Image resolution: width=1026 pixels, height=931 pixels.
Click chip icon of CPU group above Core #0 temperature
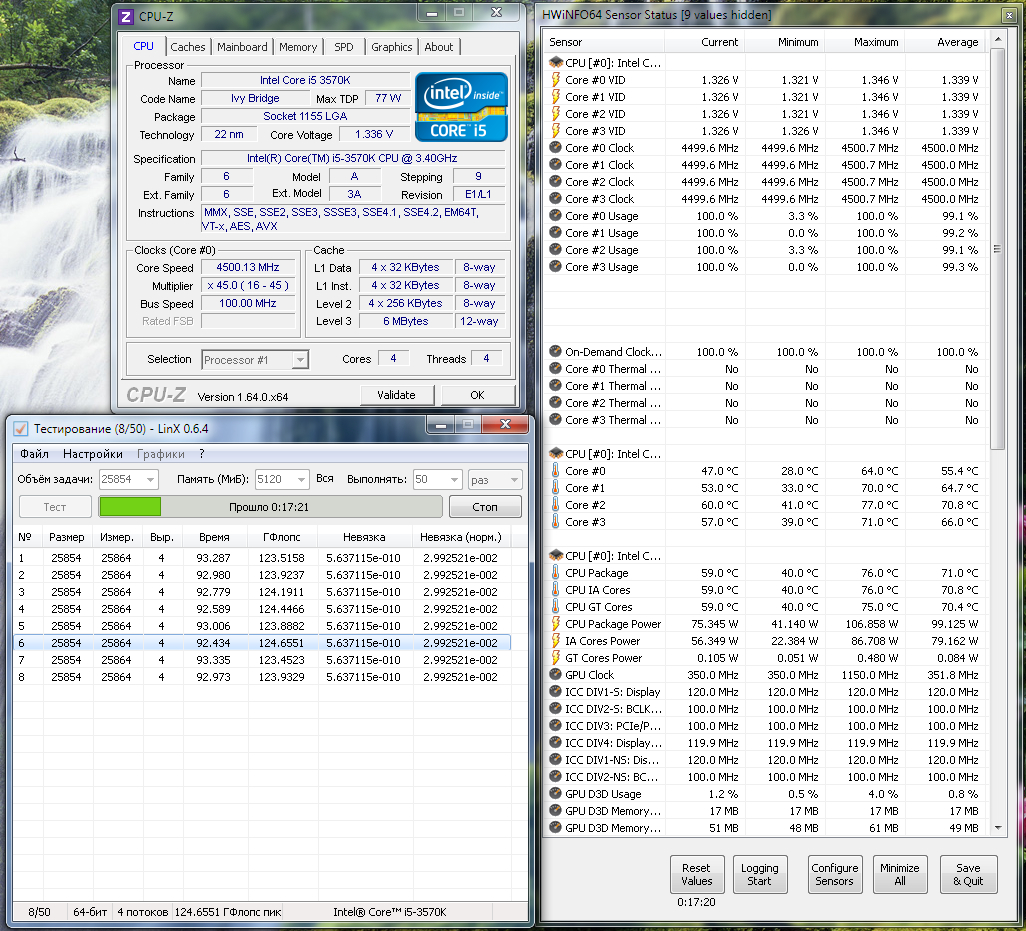click(556, 454)
